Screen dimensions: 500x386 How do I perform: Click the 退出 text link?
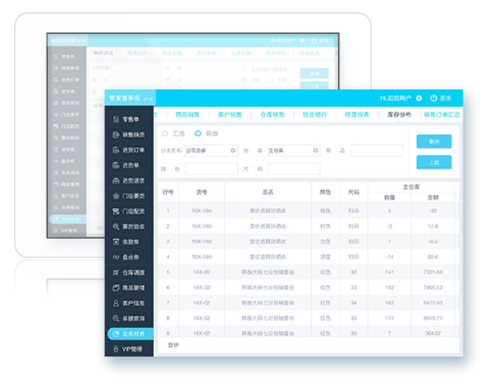pos(446,98)
